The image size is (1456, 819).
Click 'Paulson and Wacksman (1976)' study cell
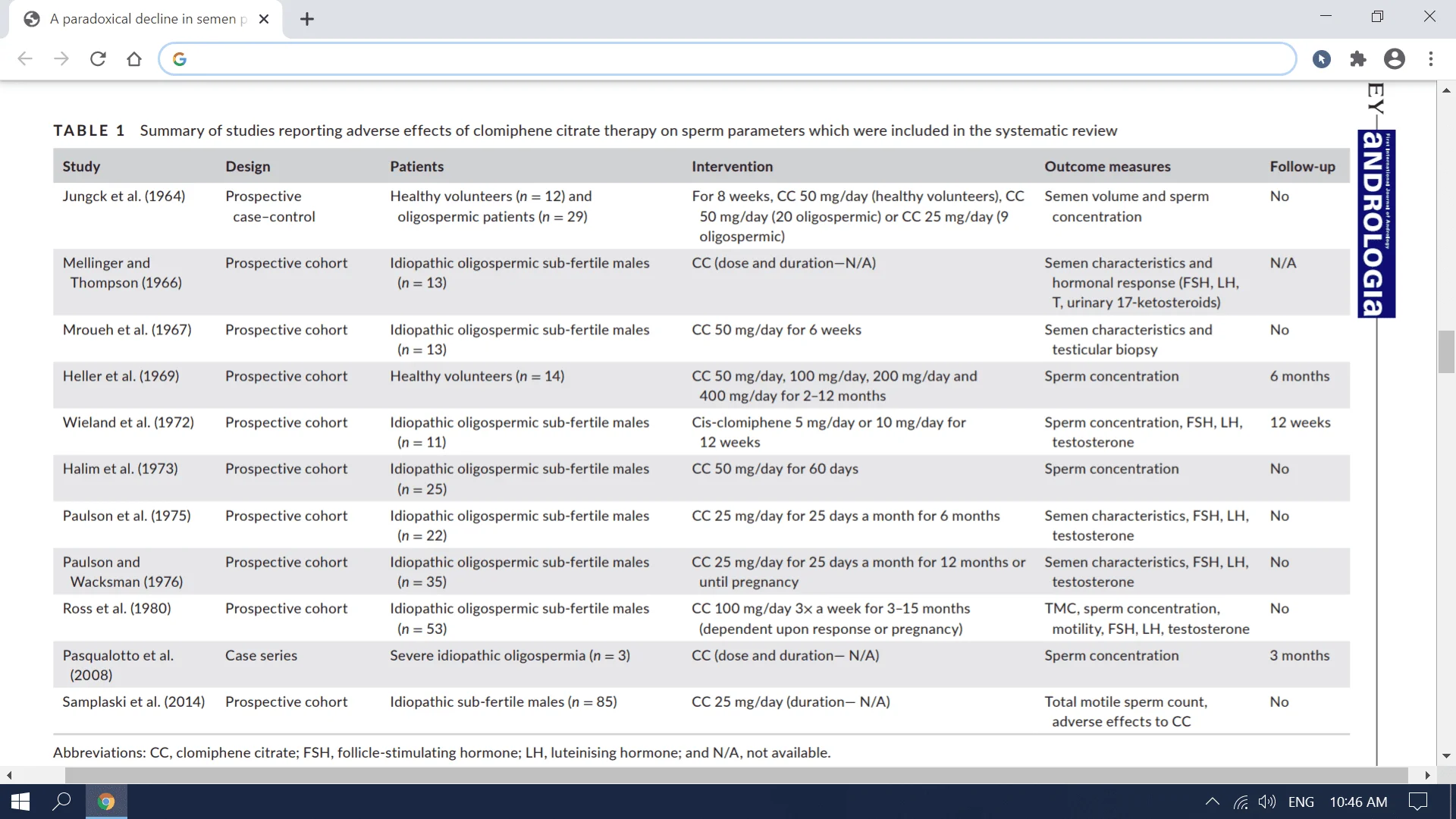pos(123,571)
